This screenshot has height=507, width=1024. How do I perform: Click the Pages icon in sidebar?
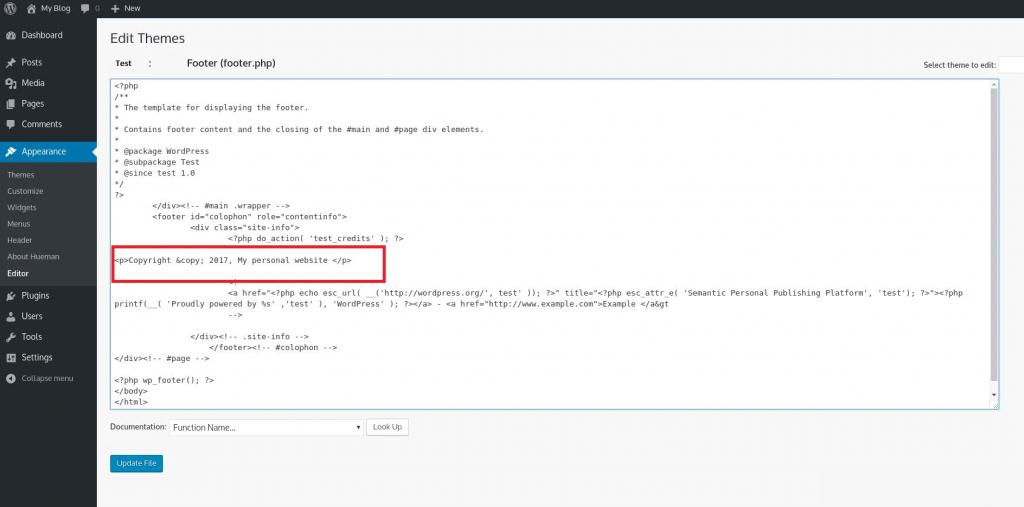10,104
